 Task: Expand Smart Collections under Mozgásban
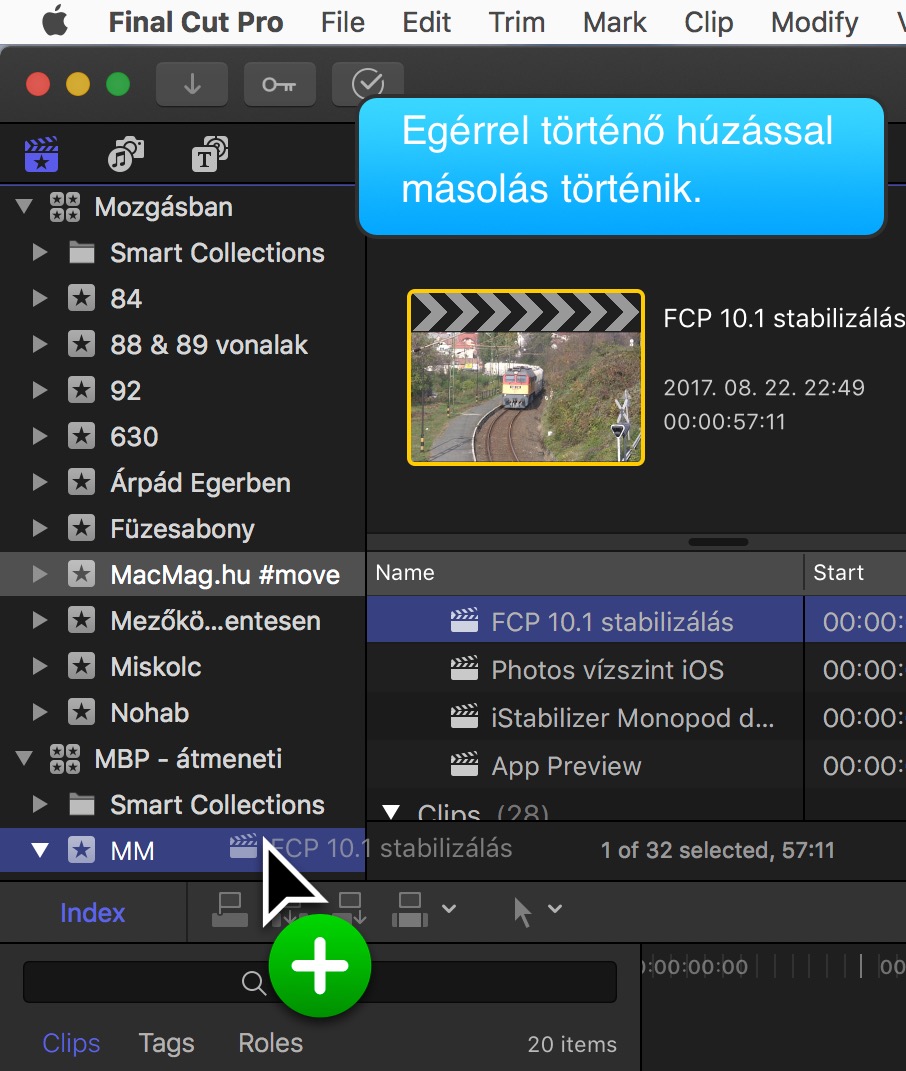tap(40, 253)
